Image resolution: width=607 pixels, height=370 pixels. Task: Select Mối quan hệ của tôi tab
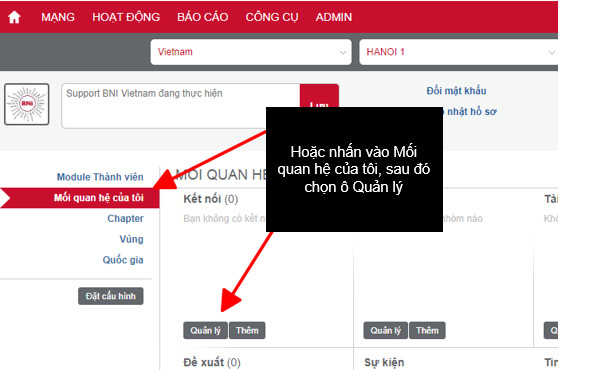(80, 198)
